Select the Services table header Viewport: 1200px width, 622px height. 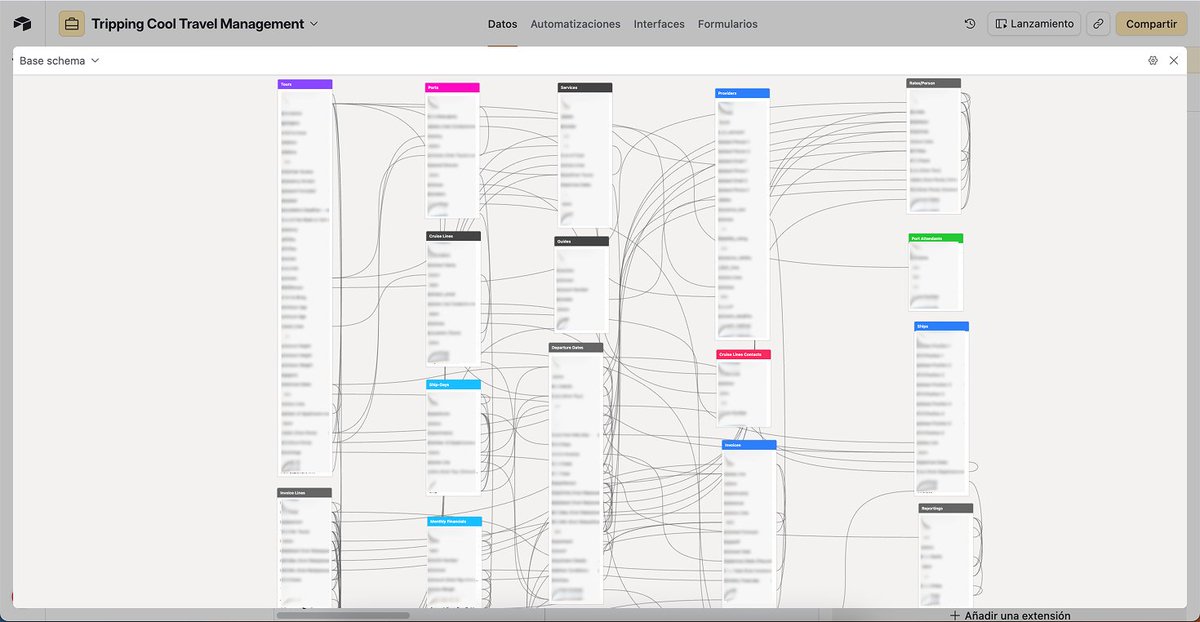pos(585,88)
